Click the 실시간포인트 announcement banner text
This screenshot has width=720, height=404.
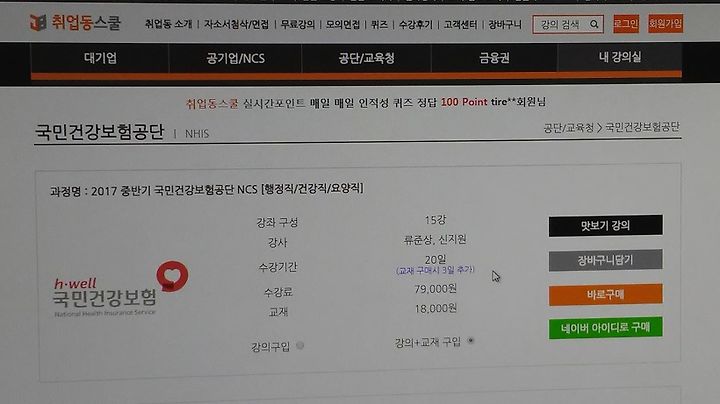(366, 102)
